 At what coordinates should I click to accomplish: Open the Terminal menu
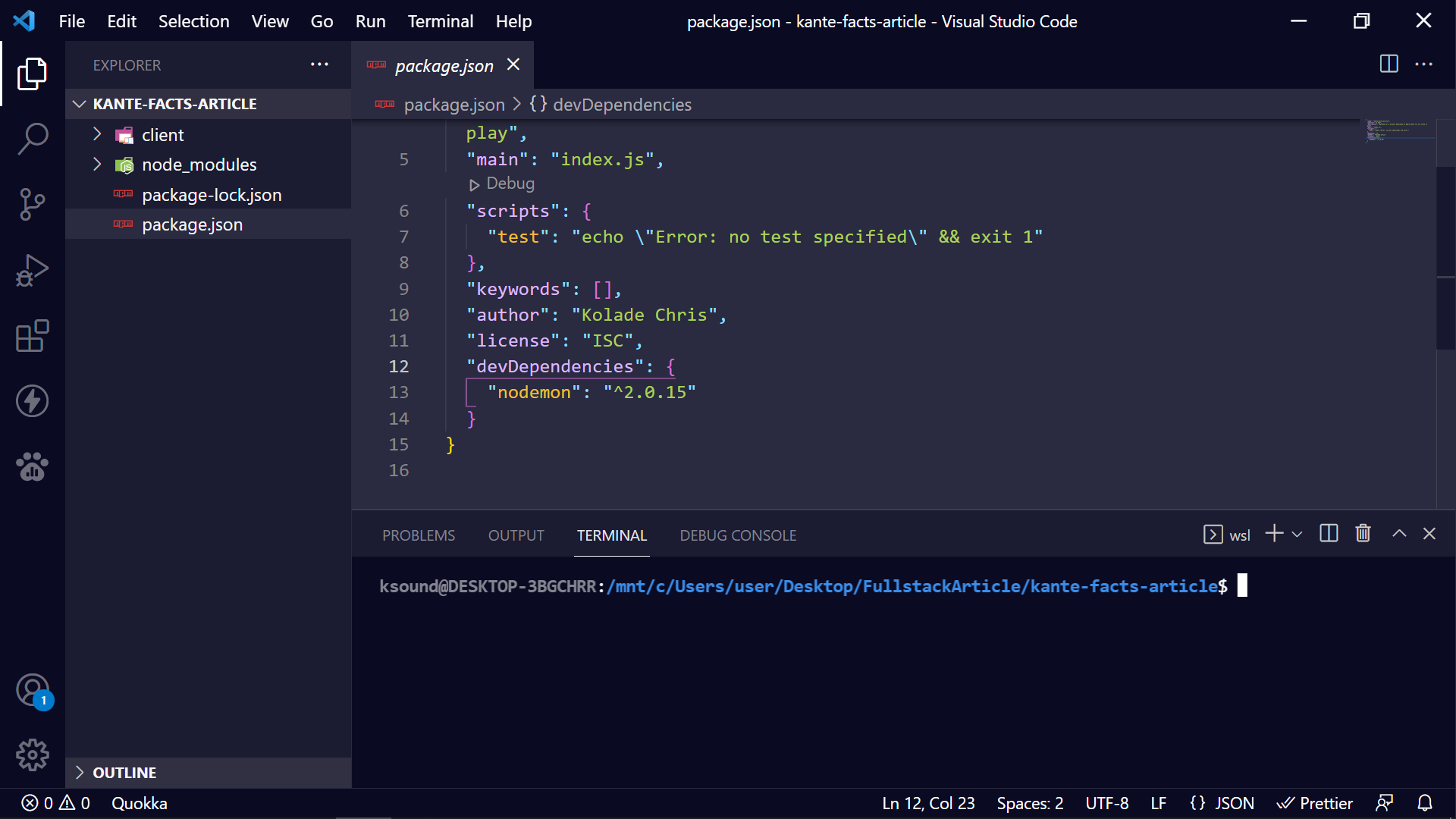coord(440,21)
